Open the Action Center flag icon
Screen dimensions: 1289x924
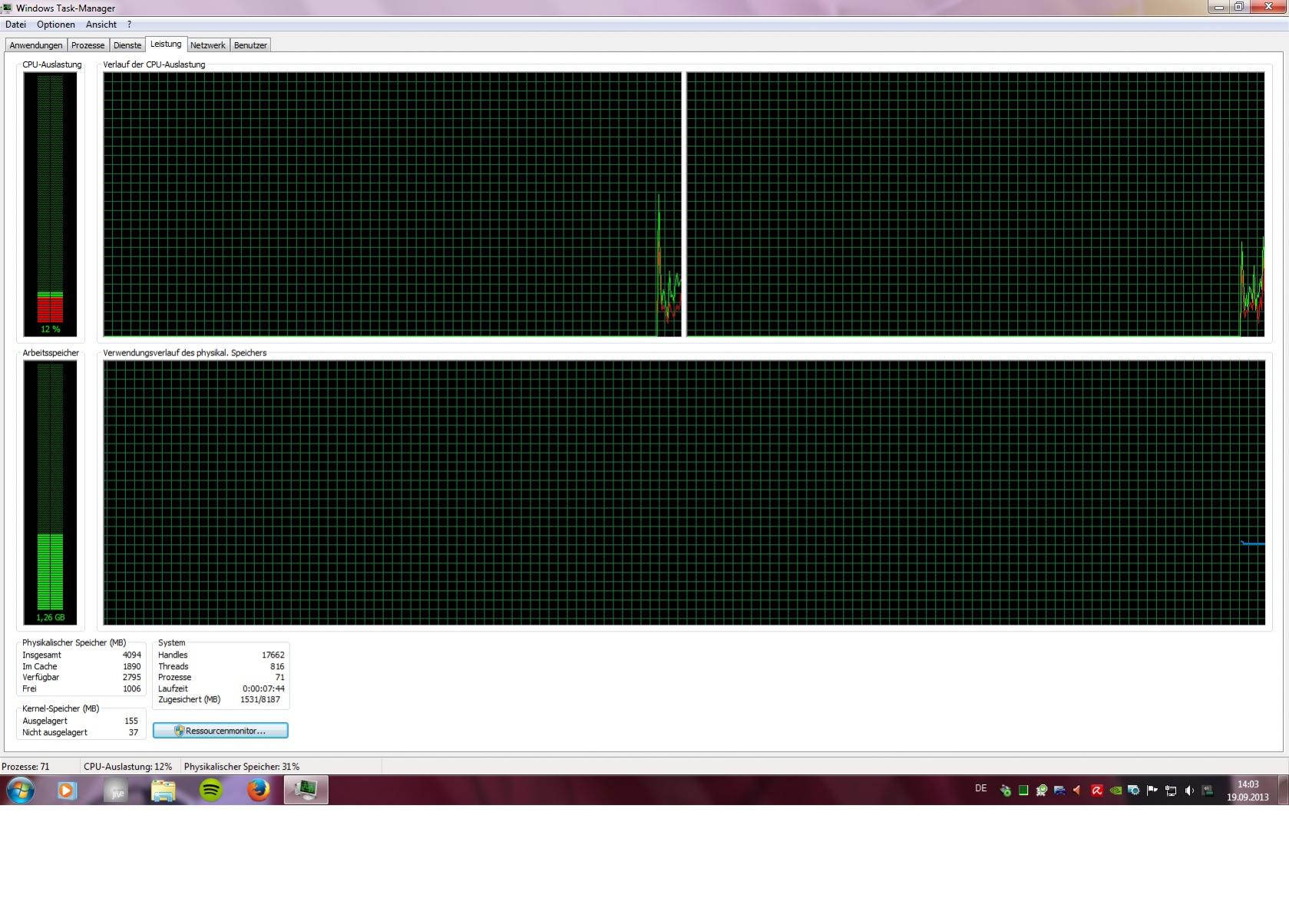click(1152, 790)
